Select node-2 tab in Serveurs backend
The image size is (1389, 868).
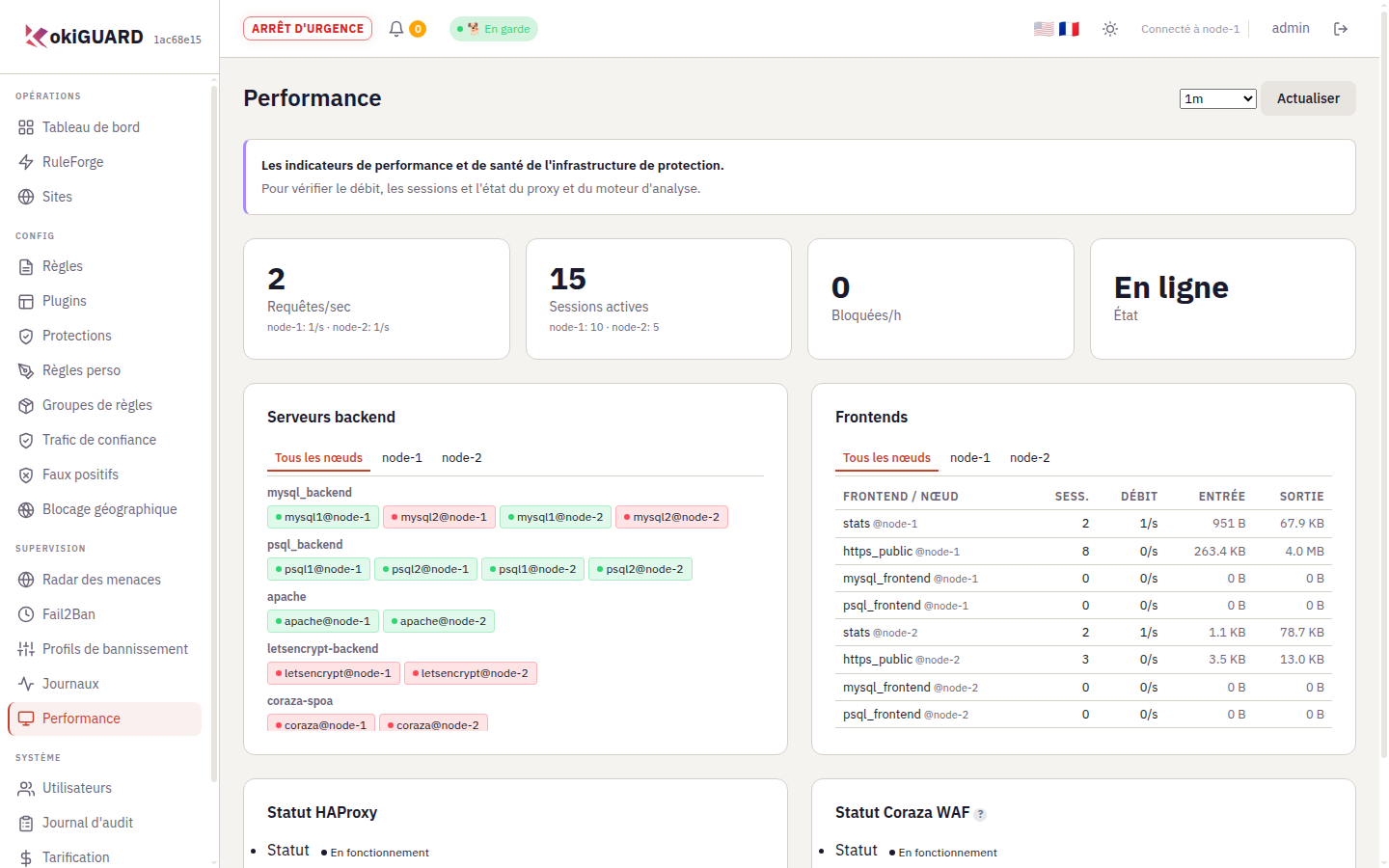[x=462, y=458]
